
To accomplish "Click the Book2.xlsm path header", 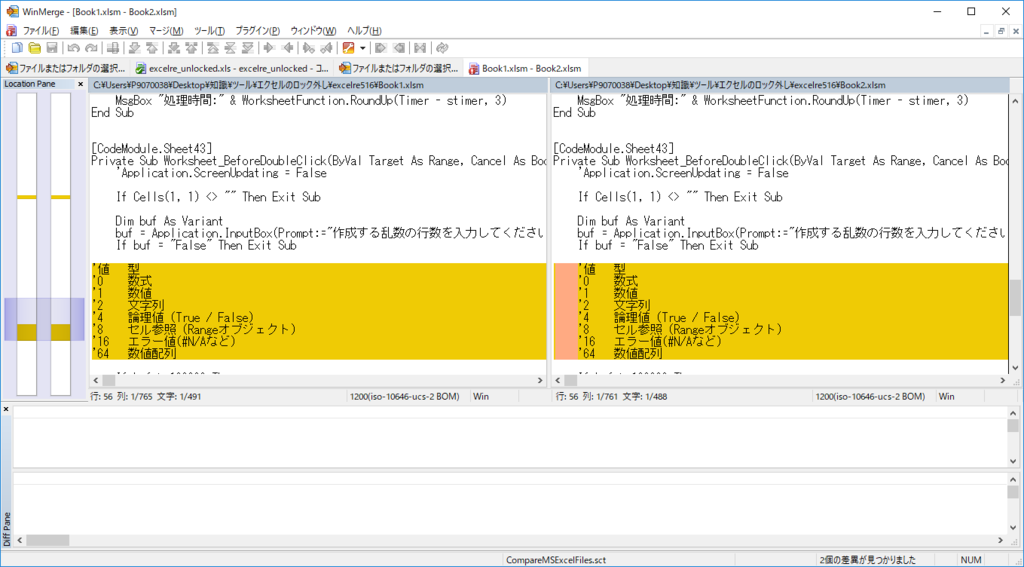I will pos(780,85).
